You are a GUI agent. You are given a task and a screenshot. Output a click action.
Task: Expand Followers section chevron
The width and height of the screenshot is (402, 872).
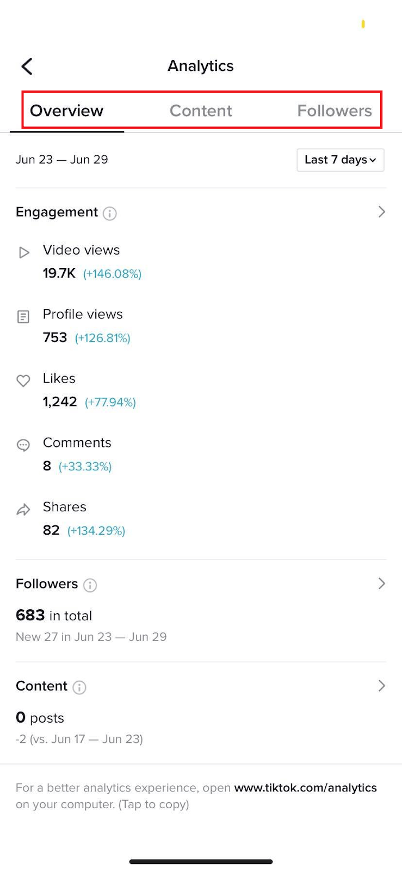[381, 583]
